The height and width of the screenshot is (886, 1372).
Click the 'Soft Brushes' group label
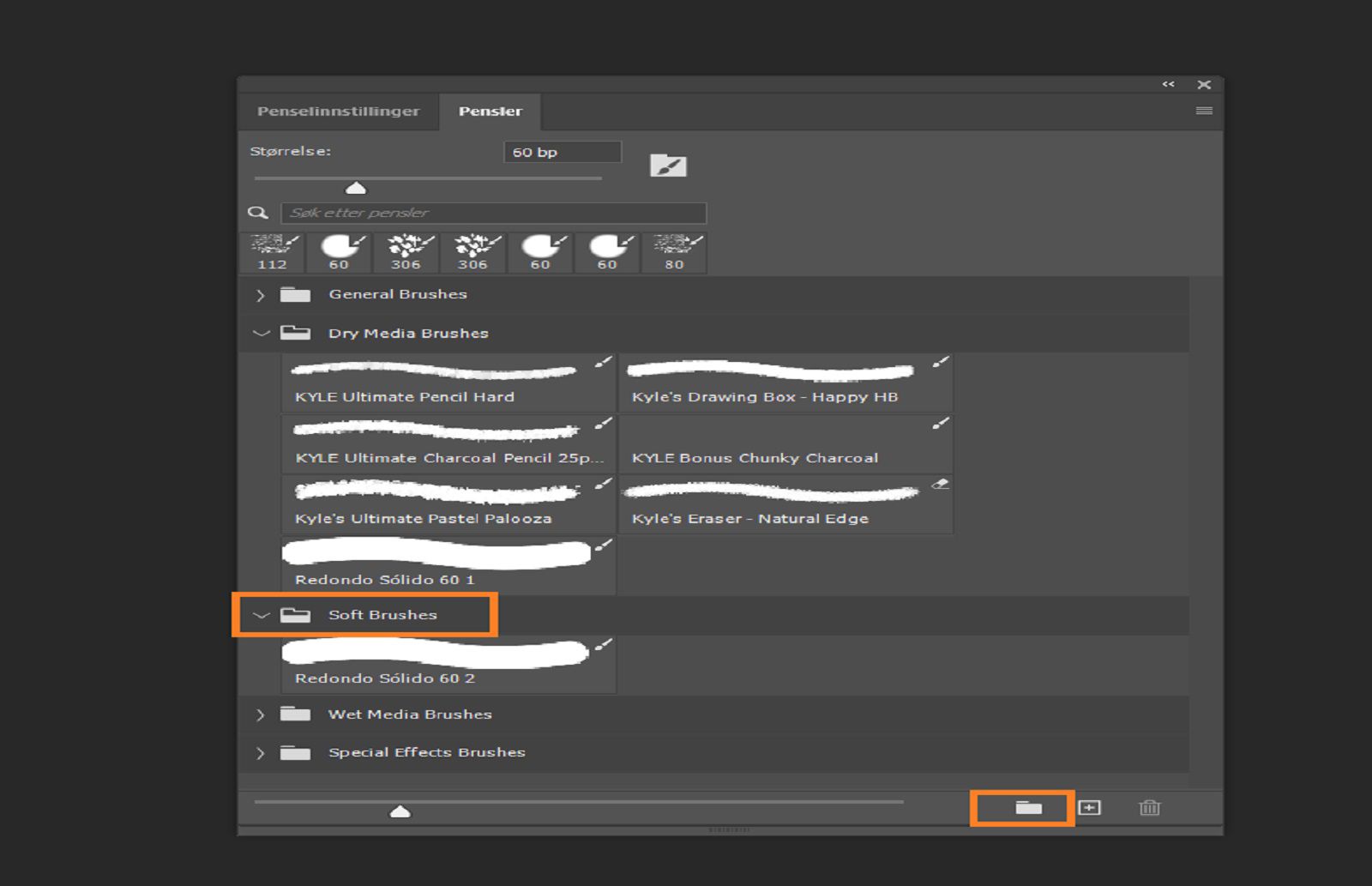pyautogui.click(x=382, y=614)
